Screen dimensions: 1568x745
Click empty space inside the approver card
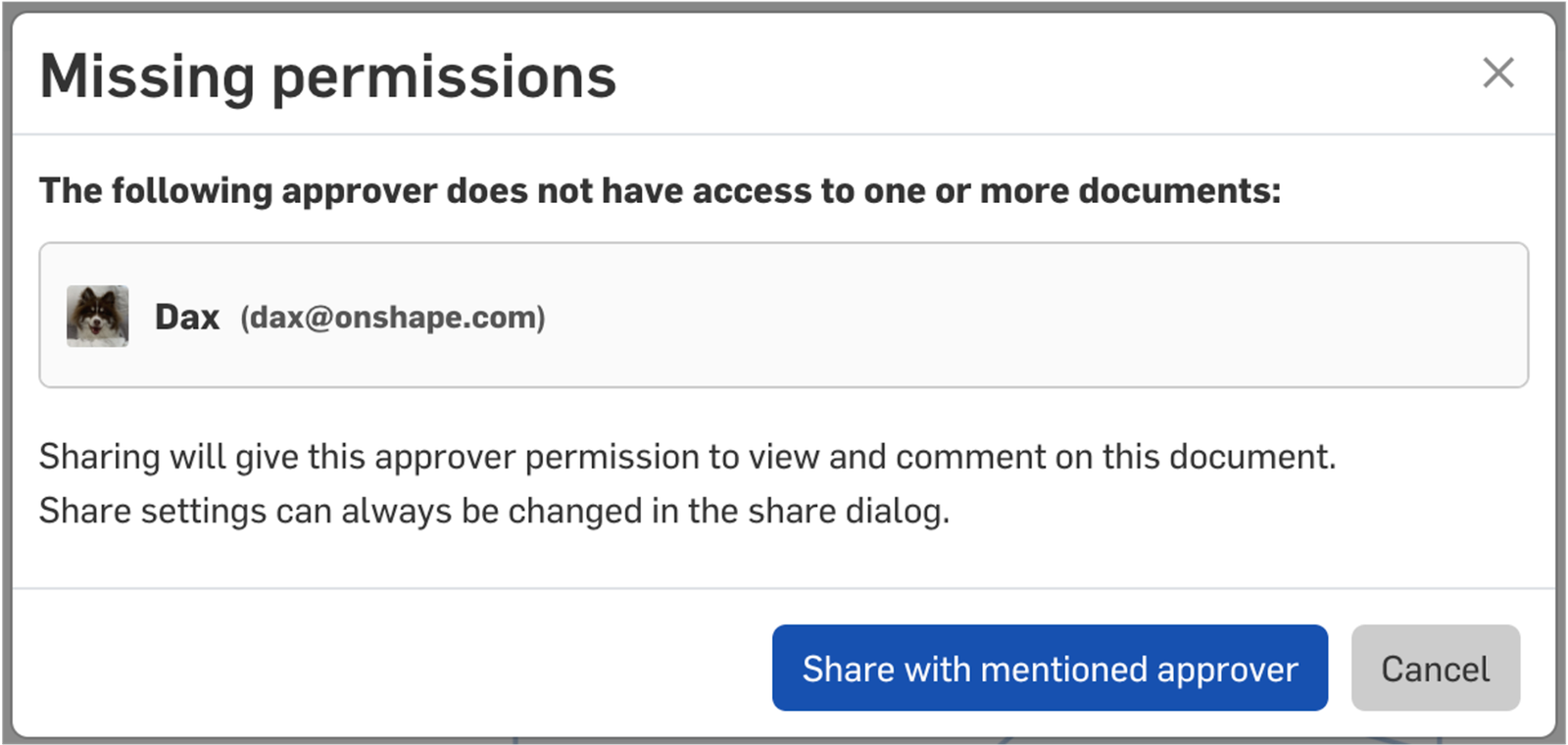coord(1029,316)
